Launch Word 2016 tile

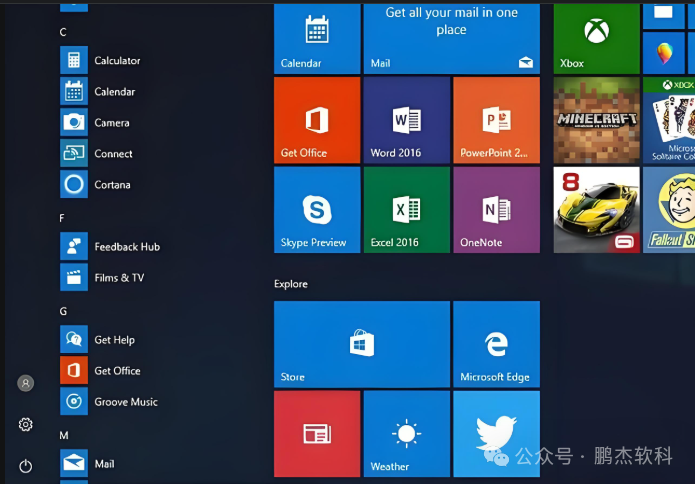tap(407, 120)
